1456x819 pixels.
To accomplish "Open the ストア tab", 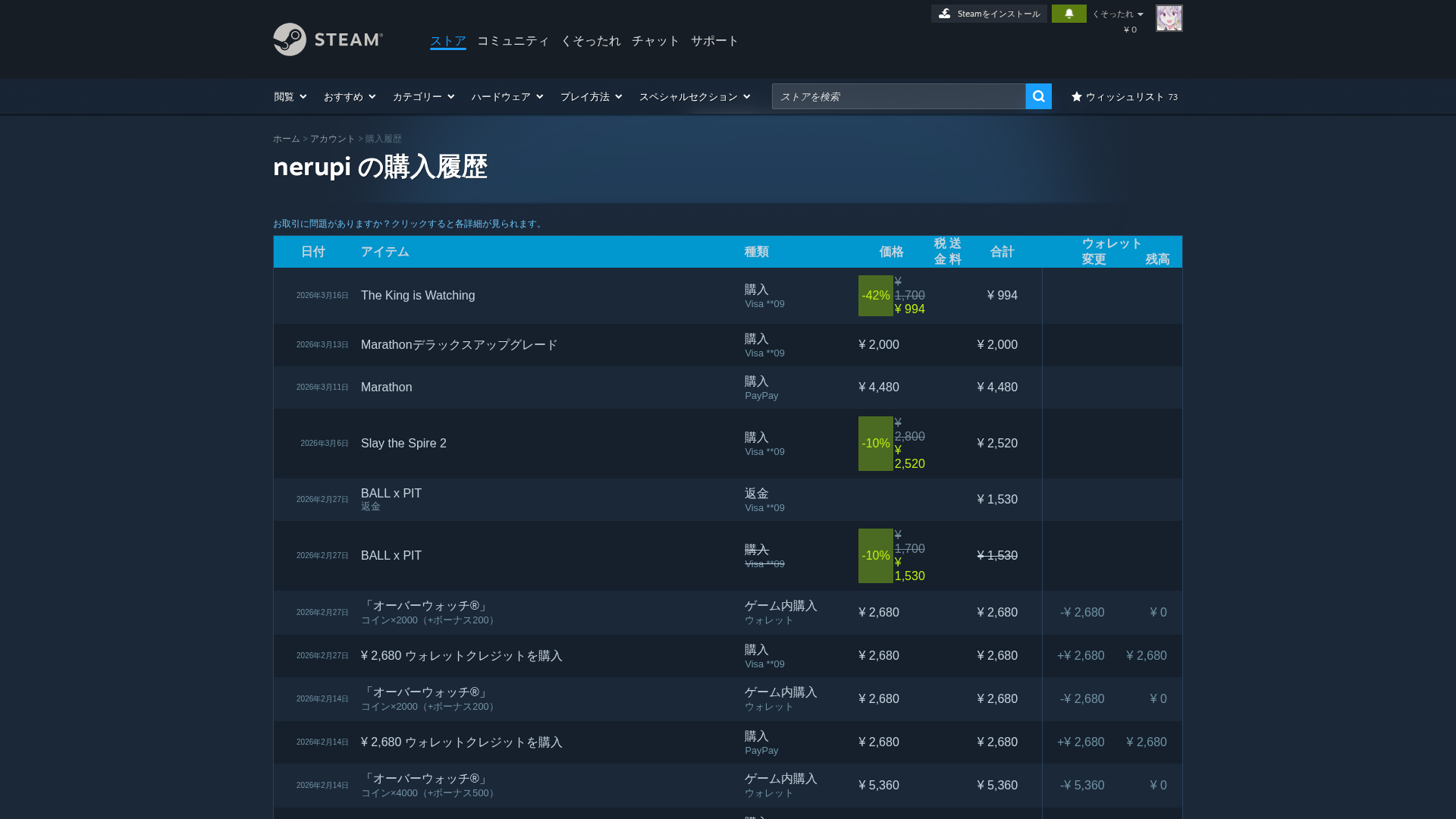I will [x=447, y=41].
